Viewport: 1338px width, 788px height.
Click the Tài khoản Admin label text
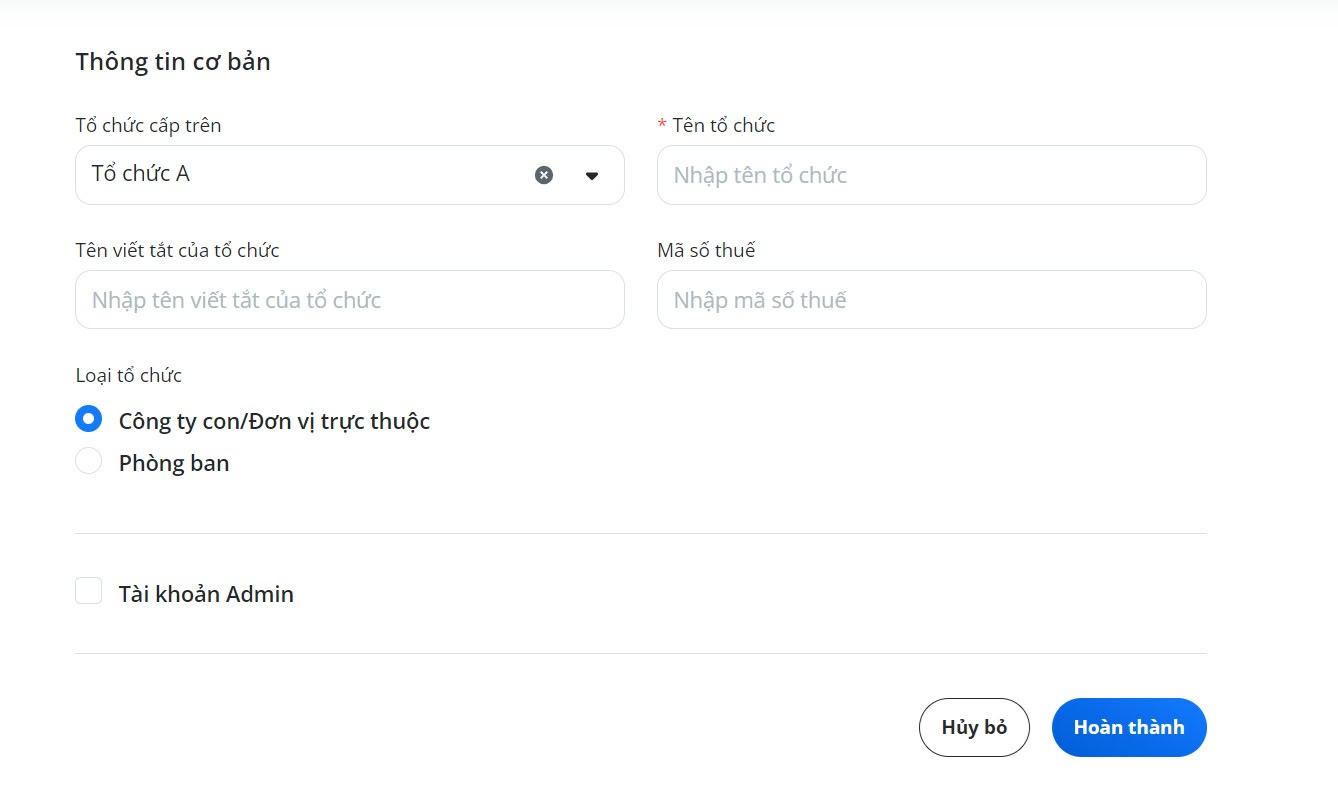(x=206, y=594)
